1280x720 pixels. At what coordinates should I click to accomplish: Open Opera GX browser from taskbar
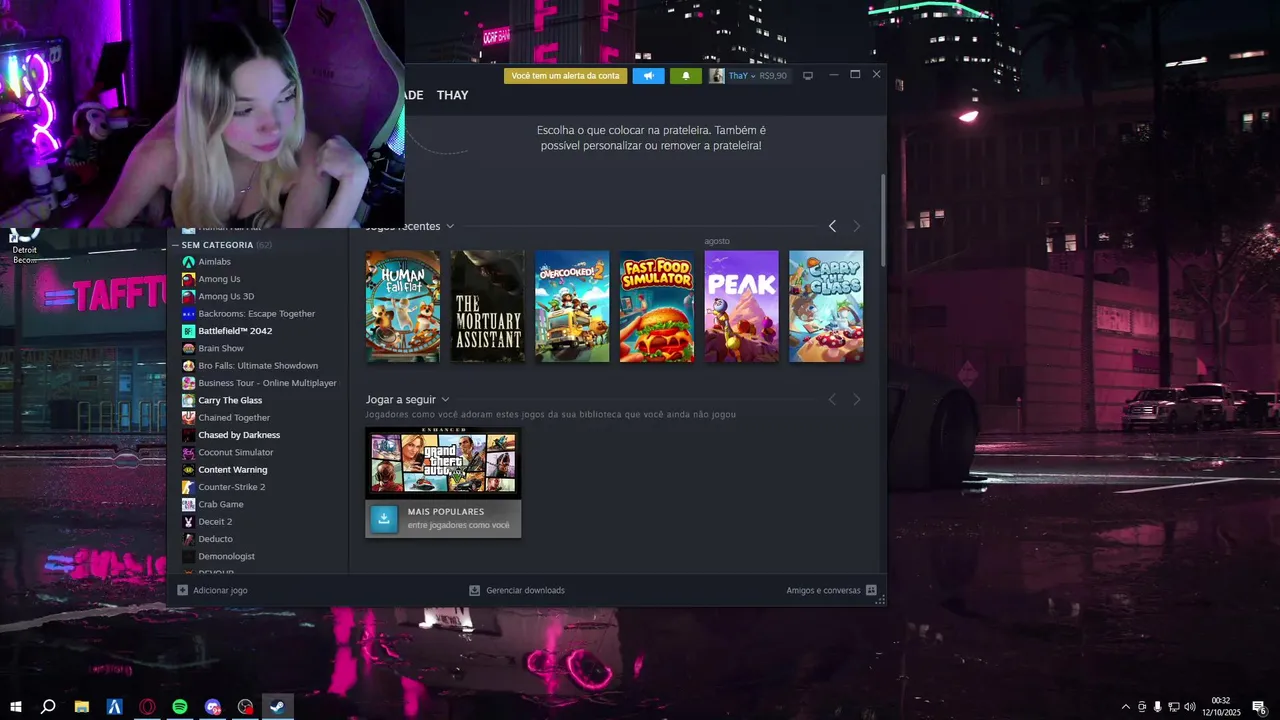point(148,707)
